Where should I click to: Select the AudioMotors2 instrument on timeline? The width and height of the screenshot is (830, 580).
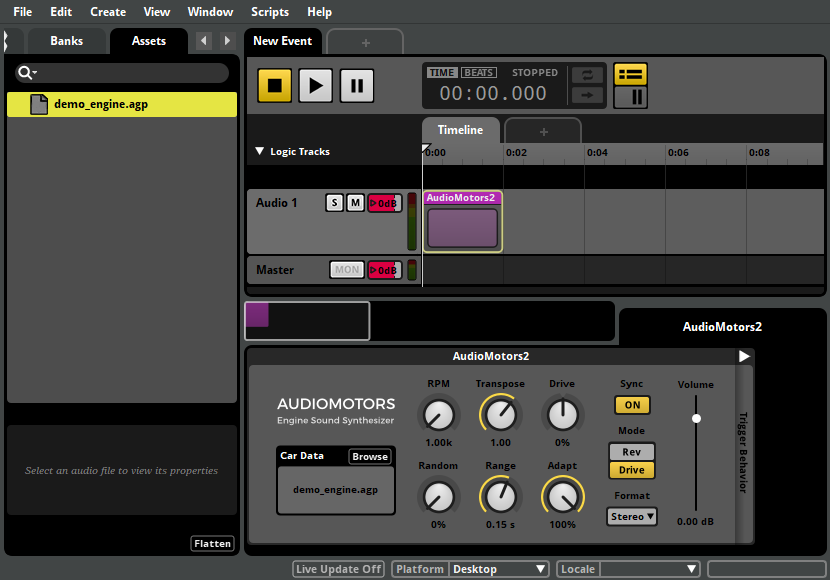pos(462,226)
